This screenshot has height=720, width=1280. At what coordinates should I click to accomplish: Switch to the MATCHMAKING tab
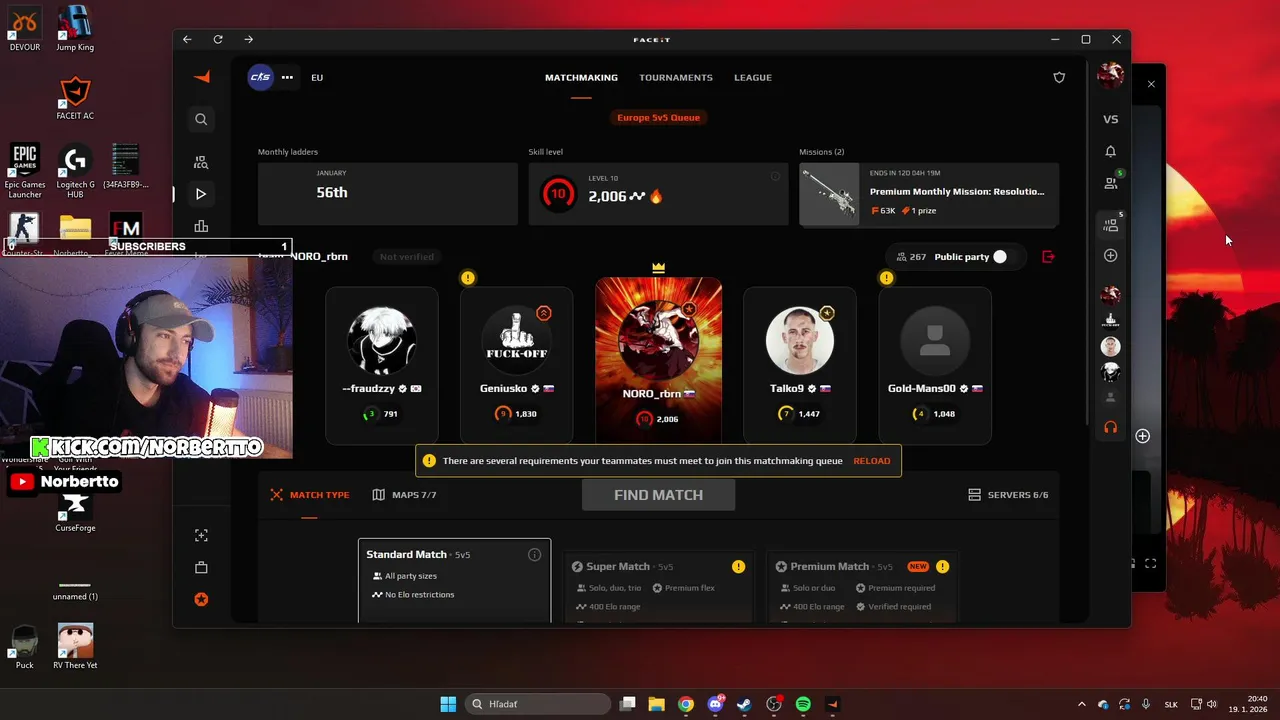pos(581,77)
